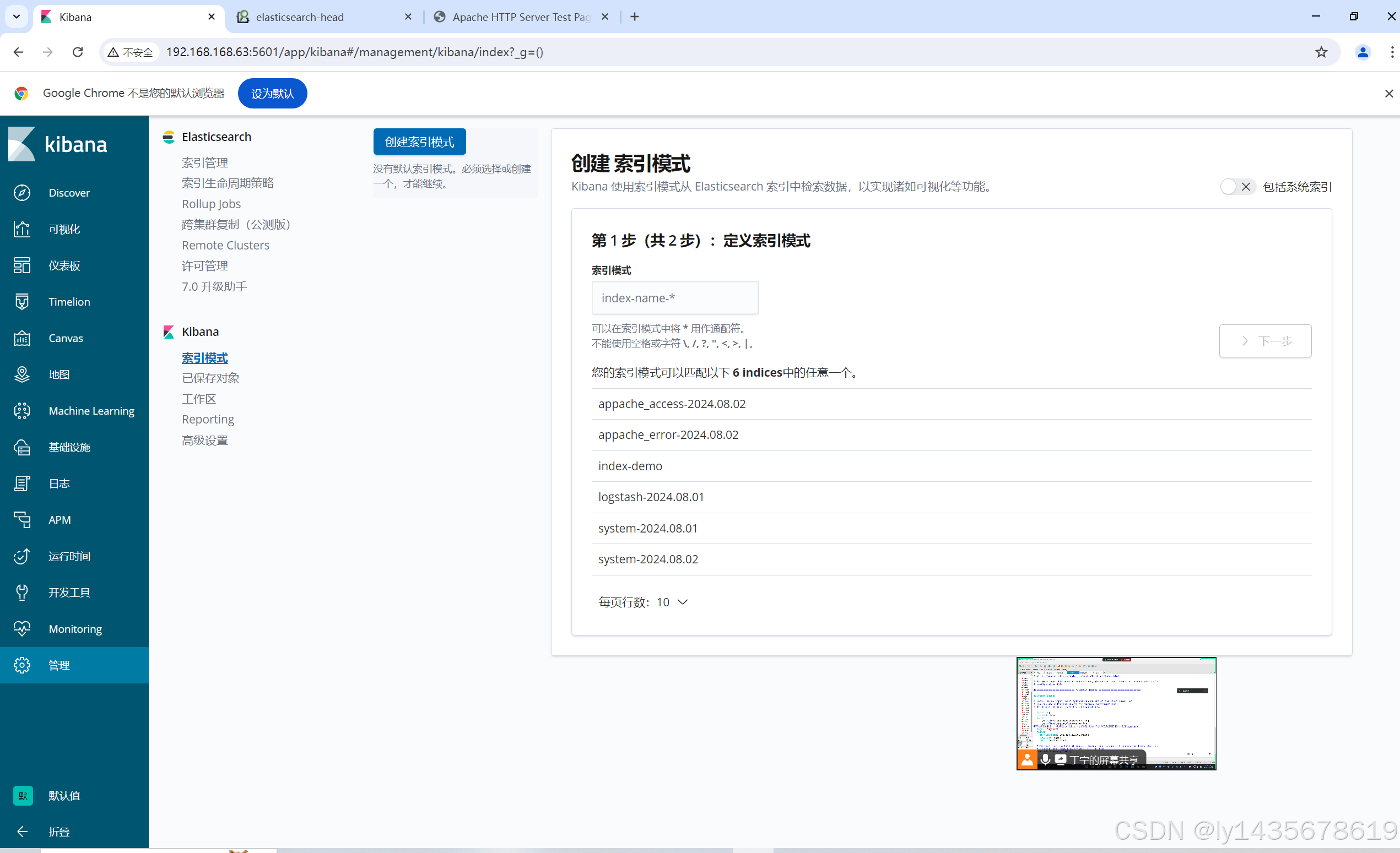Click the index-name-* pattern input field
The width and height of the screenshot is (1400, 853).
674,298
